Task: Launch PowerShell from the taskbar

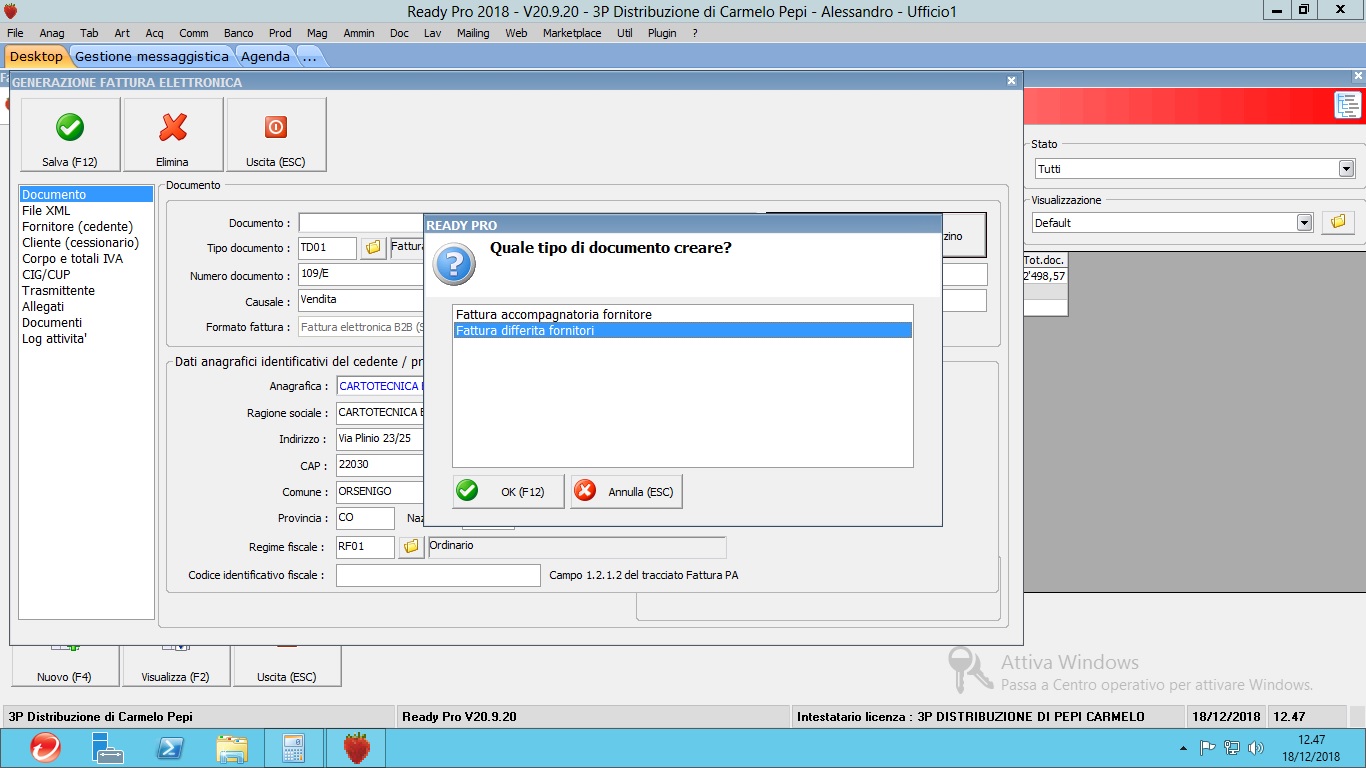Action: click(169, 747)
